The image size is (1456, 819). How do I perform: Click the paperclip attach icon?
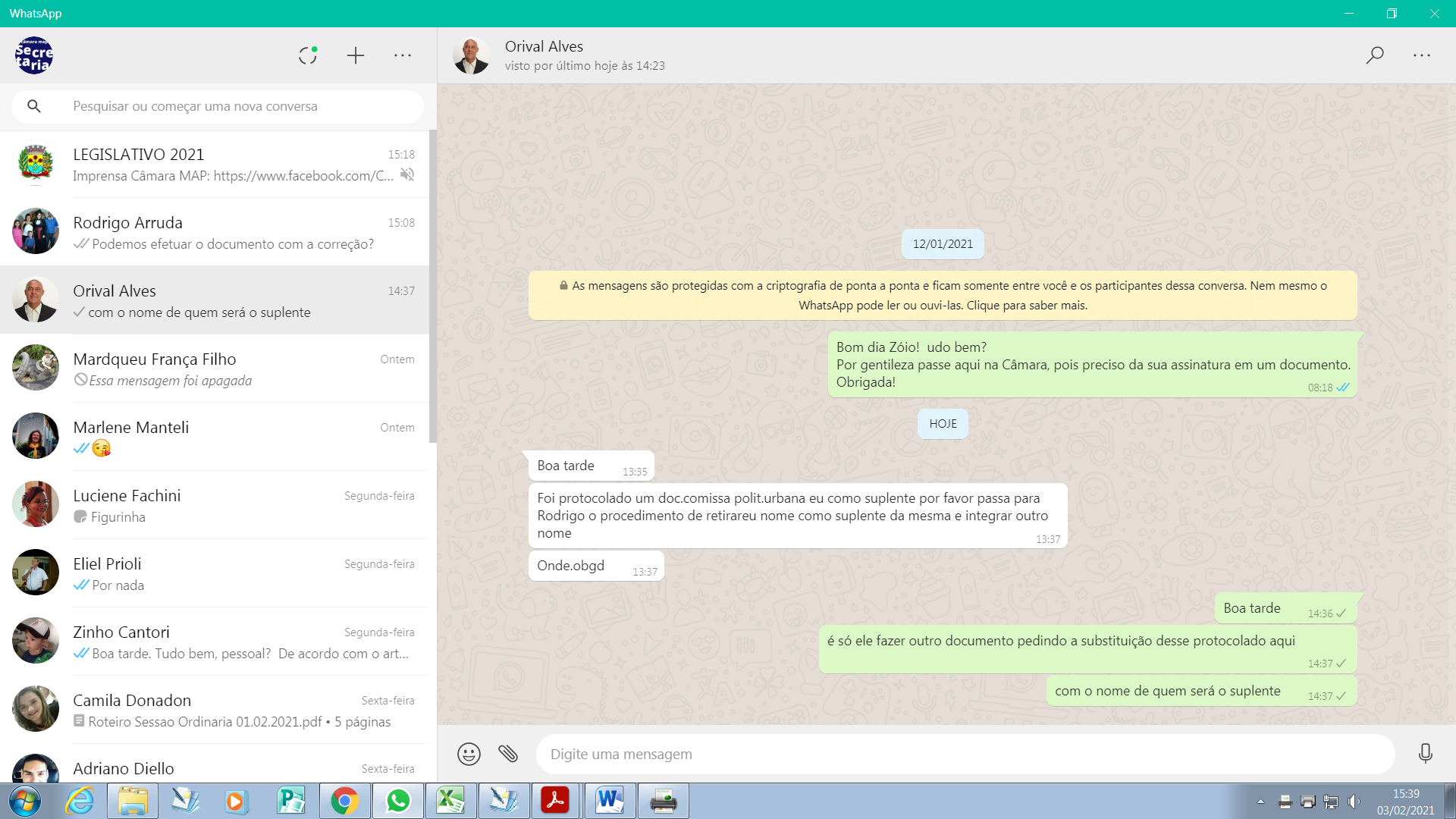pos(508,754)
